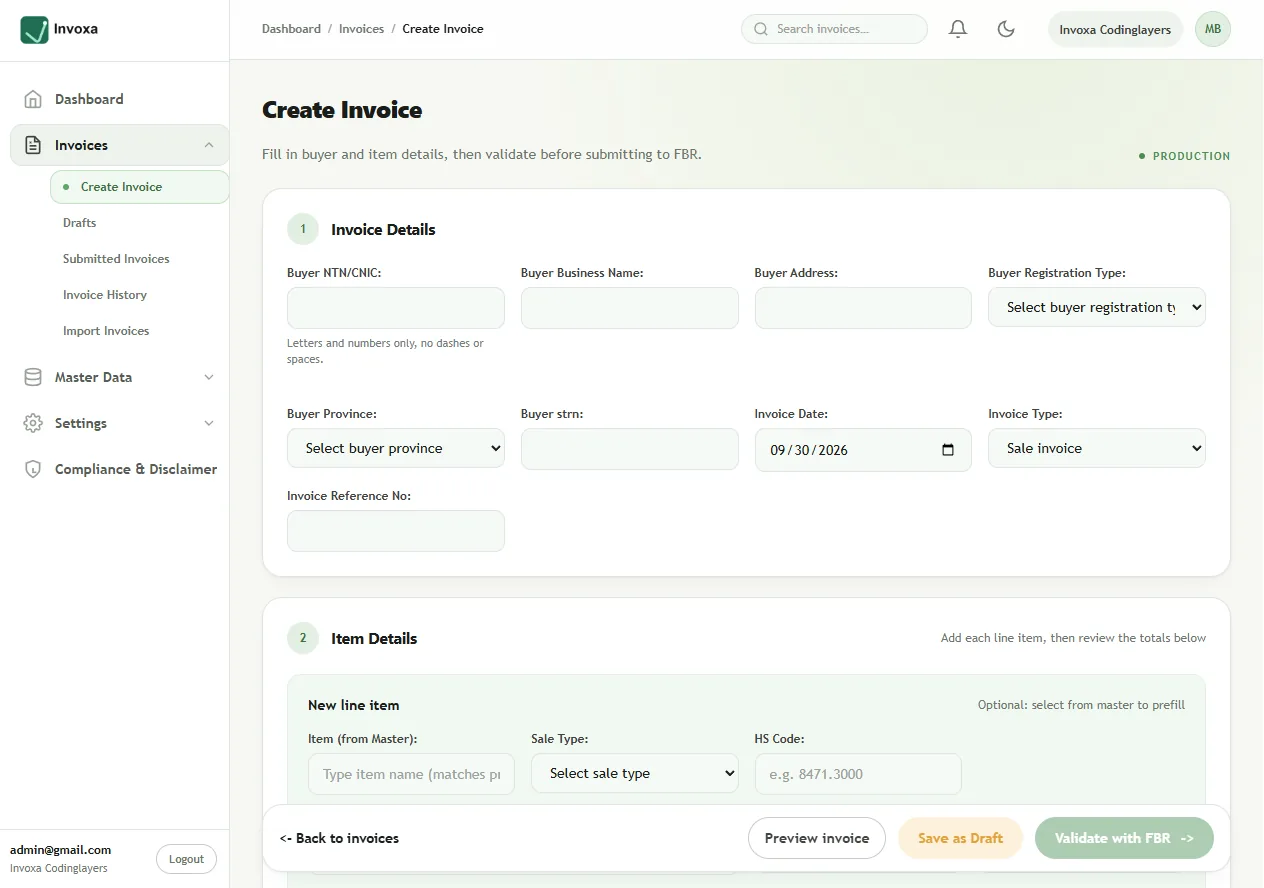The width and height of the screenshot is (1264, 888).
Task: Click Dashboard breadcrumb link
Action: click(291, 29)
